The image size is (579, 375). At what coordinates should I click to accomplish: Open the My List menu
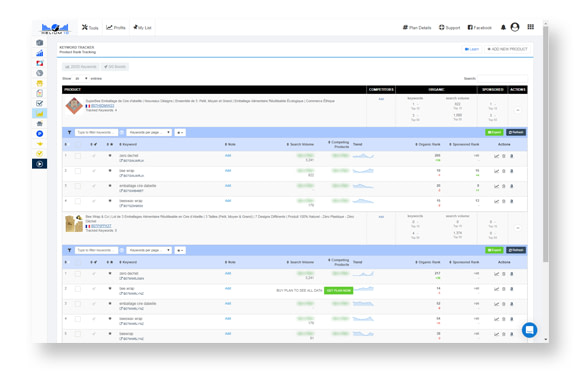click(x=143, y=27)
